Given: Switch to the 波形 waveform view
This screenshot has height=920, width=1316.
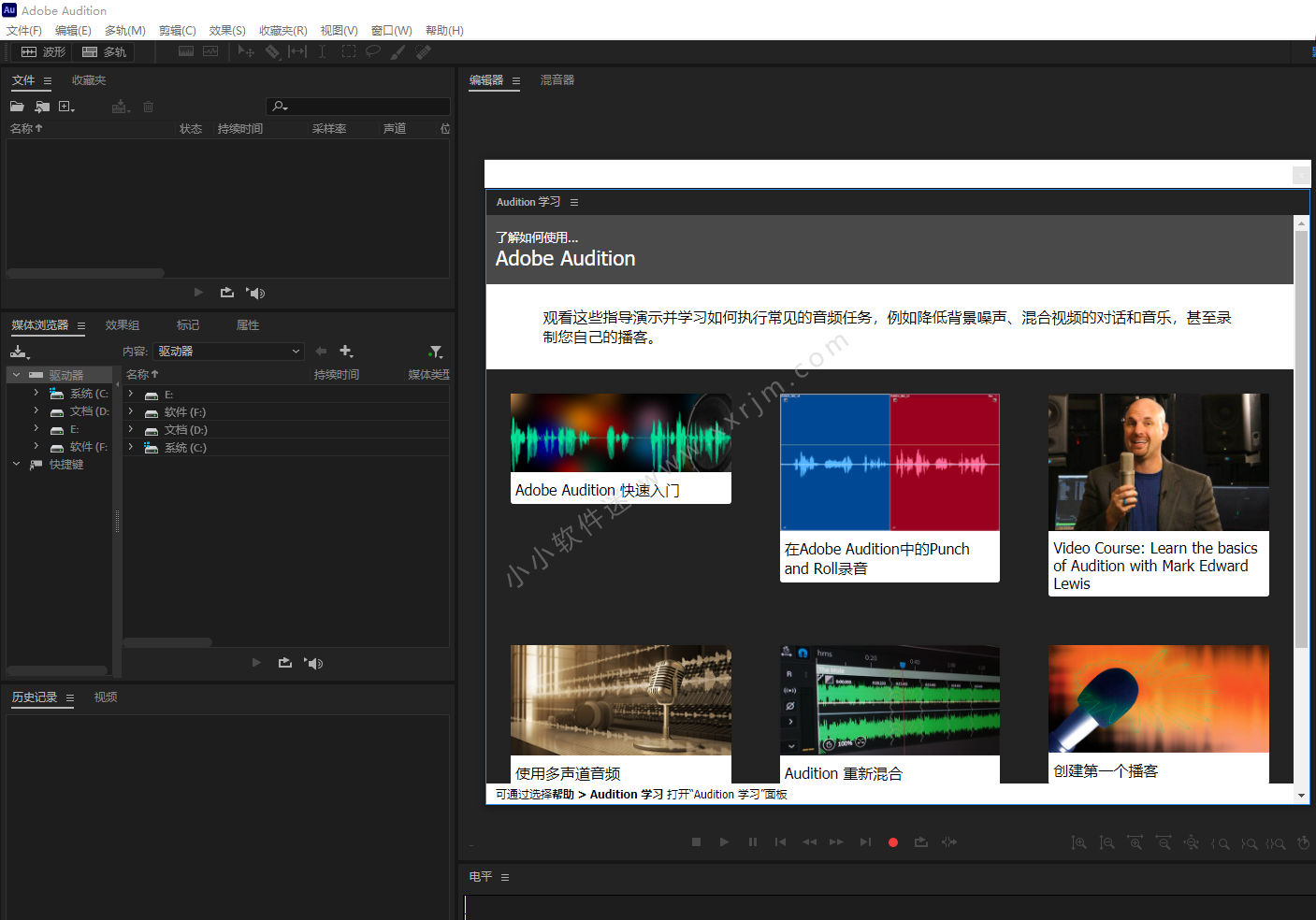Looking at the screenshot, I should point(42,52).
